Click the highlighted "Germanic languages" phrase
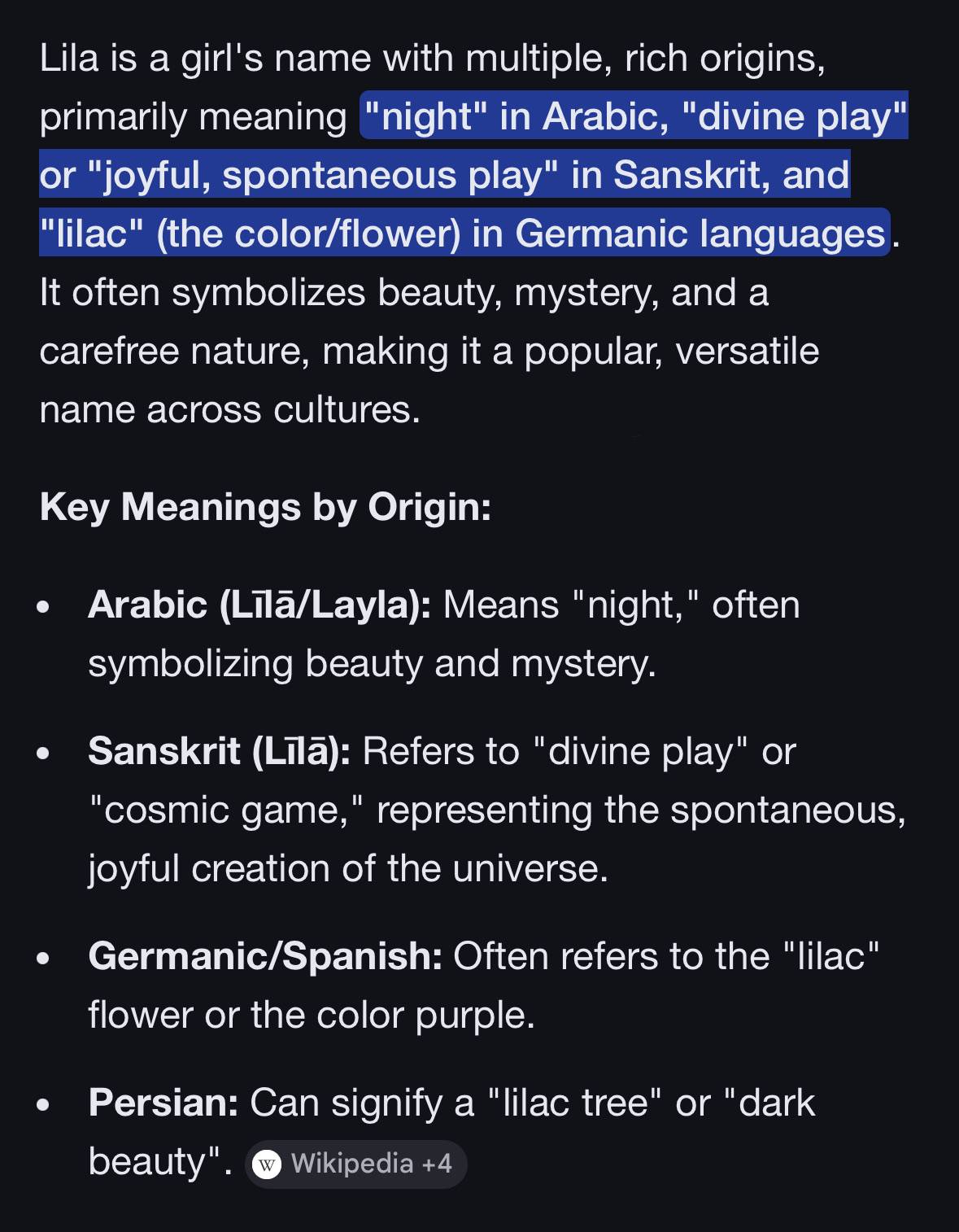Image resolution: width=959 pixels, height=1232 pixels. (x=700, y=234)
